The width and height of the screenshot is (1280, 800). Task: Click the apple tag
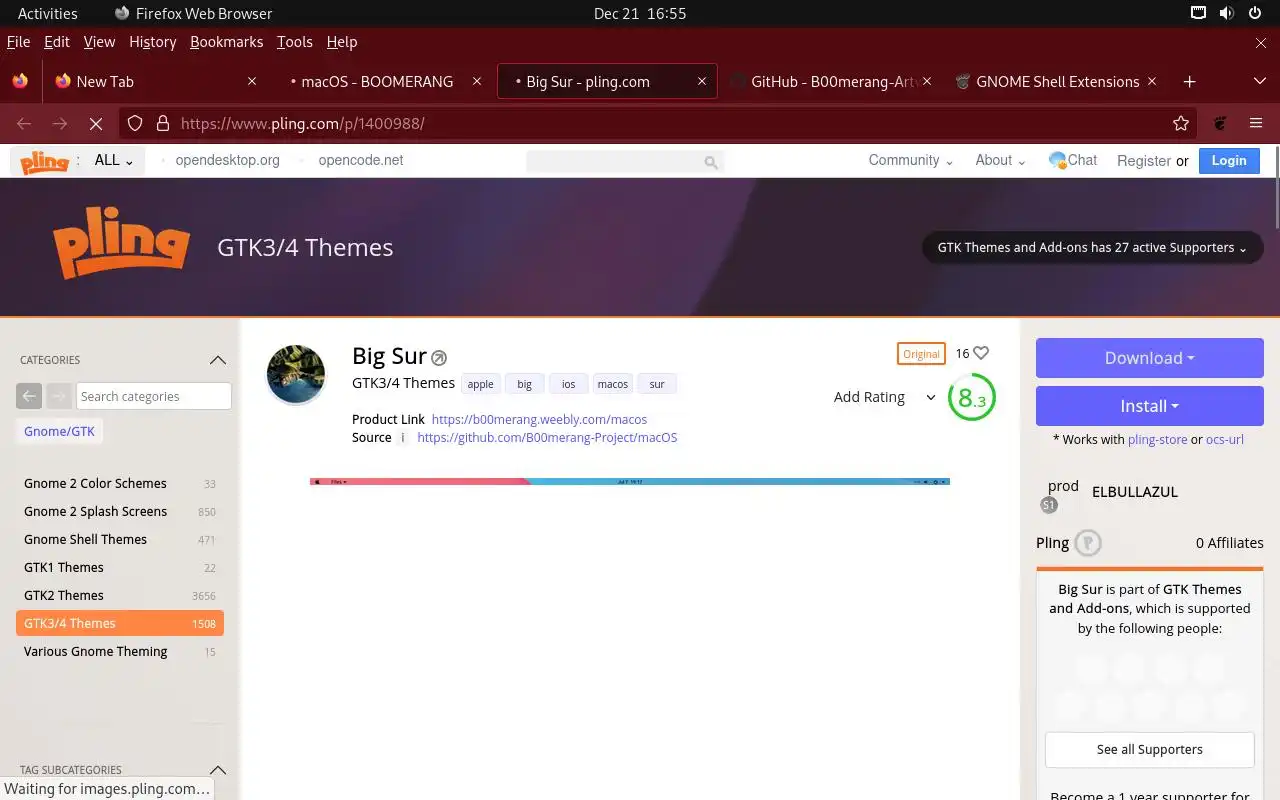point(481,384)
